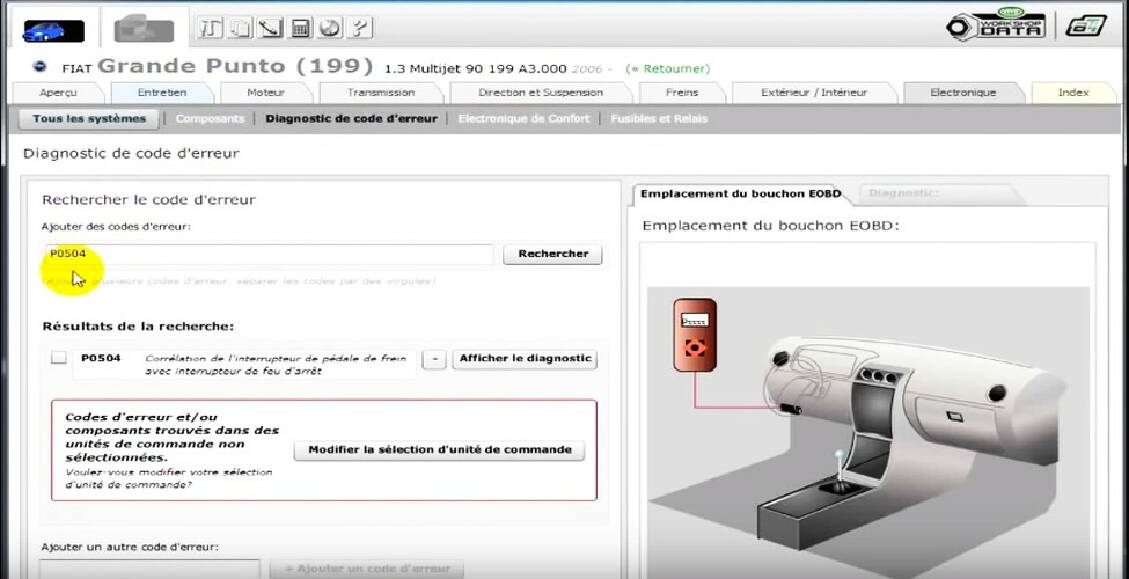Screen dimensions: 1129x579
Task: Select the blue car vehicle tab
Action: pyautogui.click(x=53, y=30)
